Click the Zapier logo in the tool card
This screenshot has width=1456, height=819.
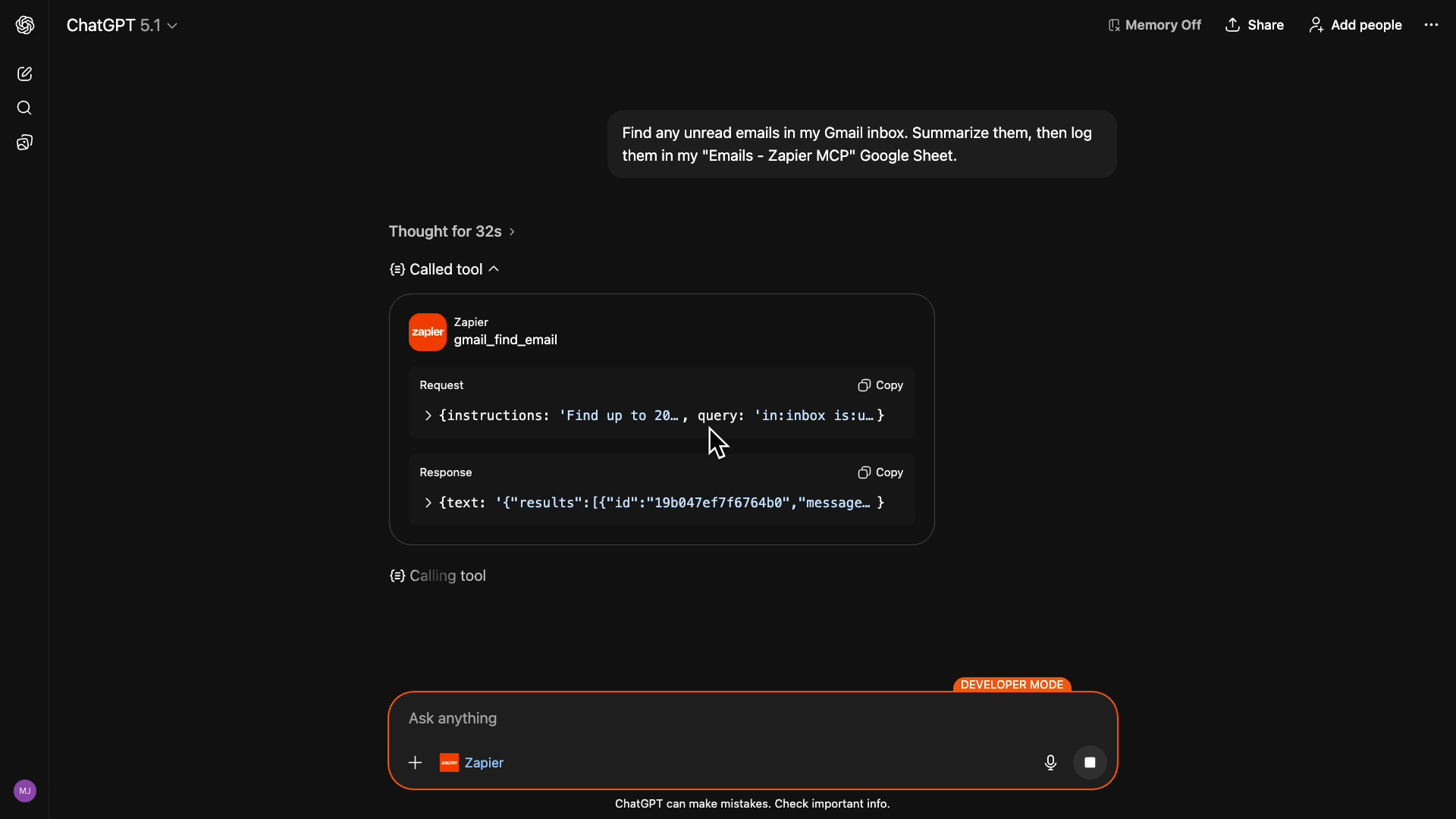[428, 332]
